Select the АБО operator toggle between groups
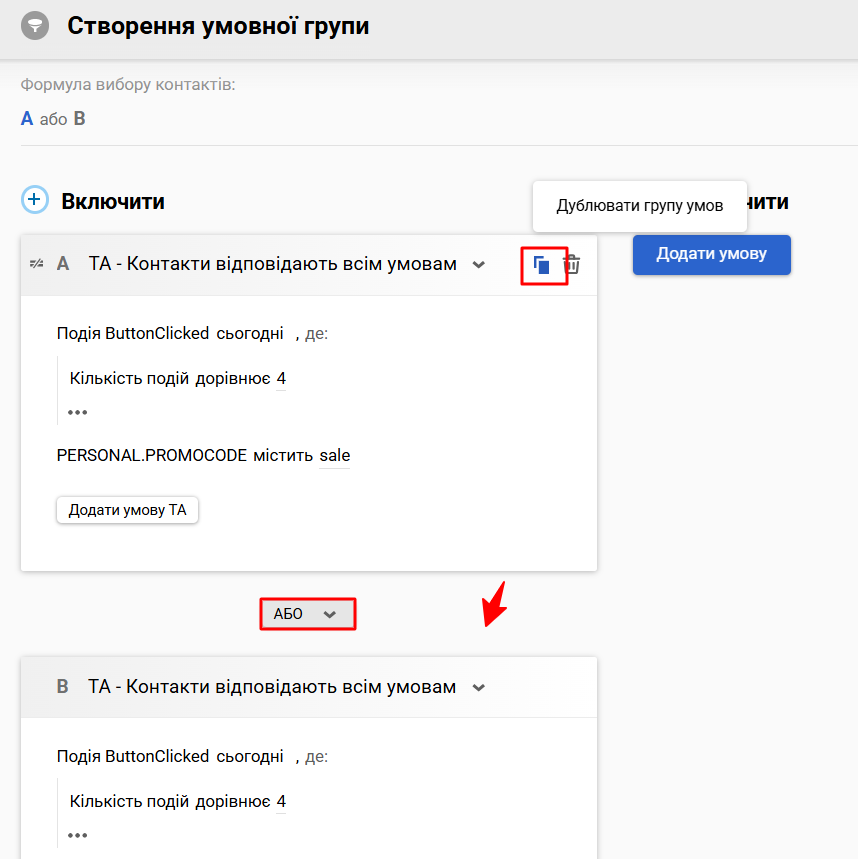Screen dimensions: 858x859 click(307, 614)
